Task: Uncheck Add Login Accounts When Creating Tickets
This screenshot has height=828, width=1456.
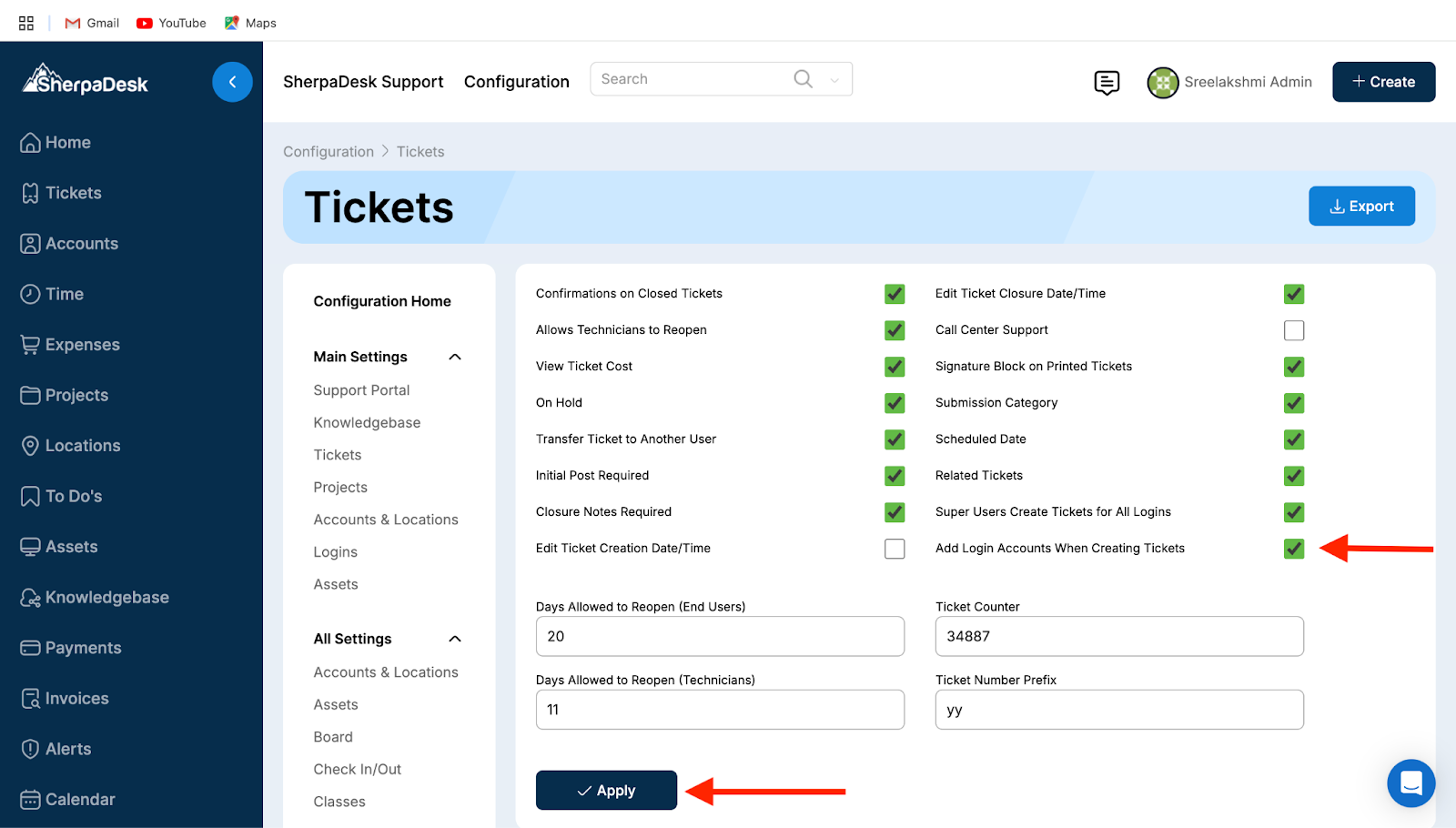Action: (1293, 549)
